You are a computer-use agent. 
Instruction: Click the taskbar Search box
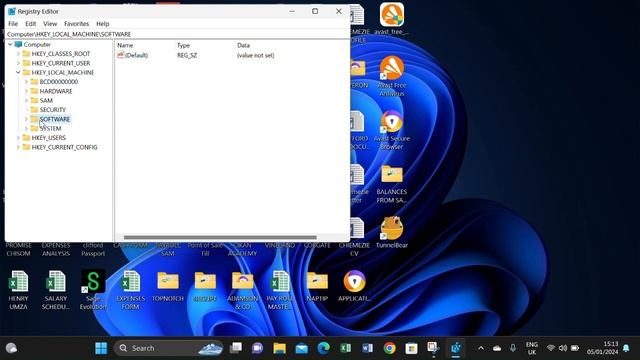click(169, 348)
